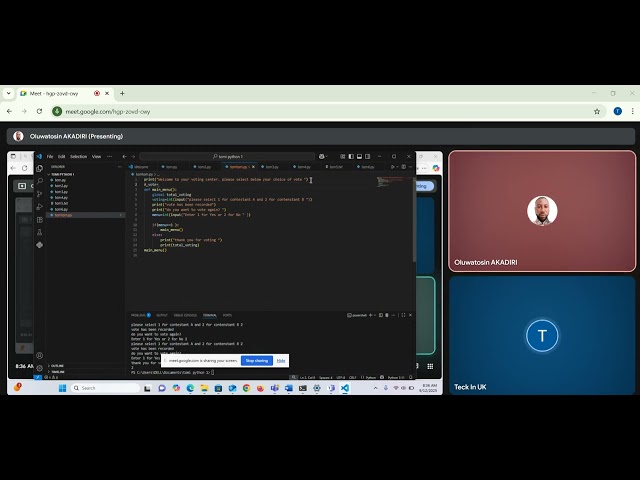Image resolution: width=640 pixels, height=480 pixels.
Task: Click the Python language mode in status bar
Action: coord(371,378)
